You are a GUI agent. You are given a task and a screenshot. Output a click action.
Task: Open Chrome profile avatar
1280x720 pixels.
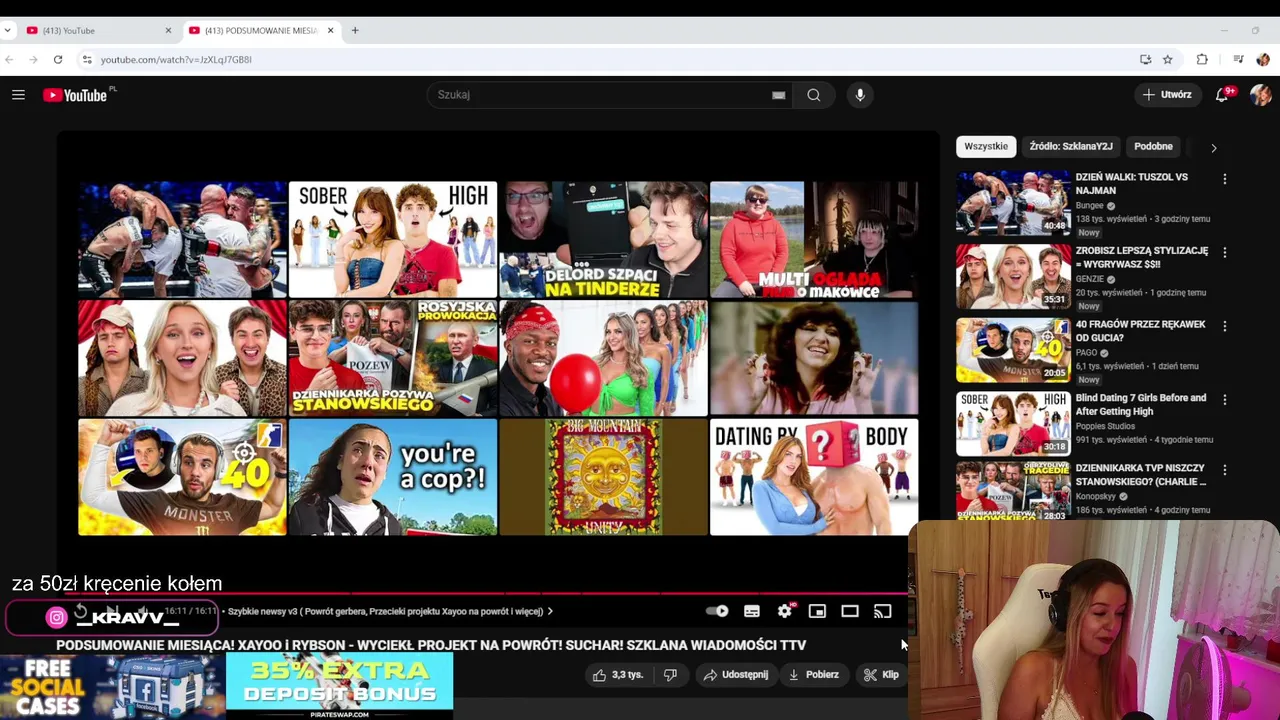1263,60
